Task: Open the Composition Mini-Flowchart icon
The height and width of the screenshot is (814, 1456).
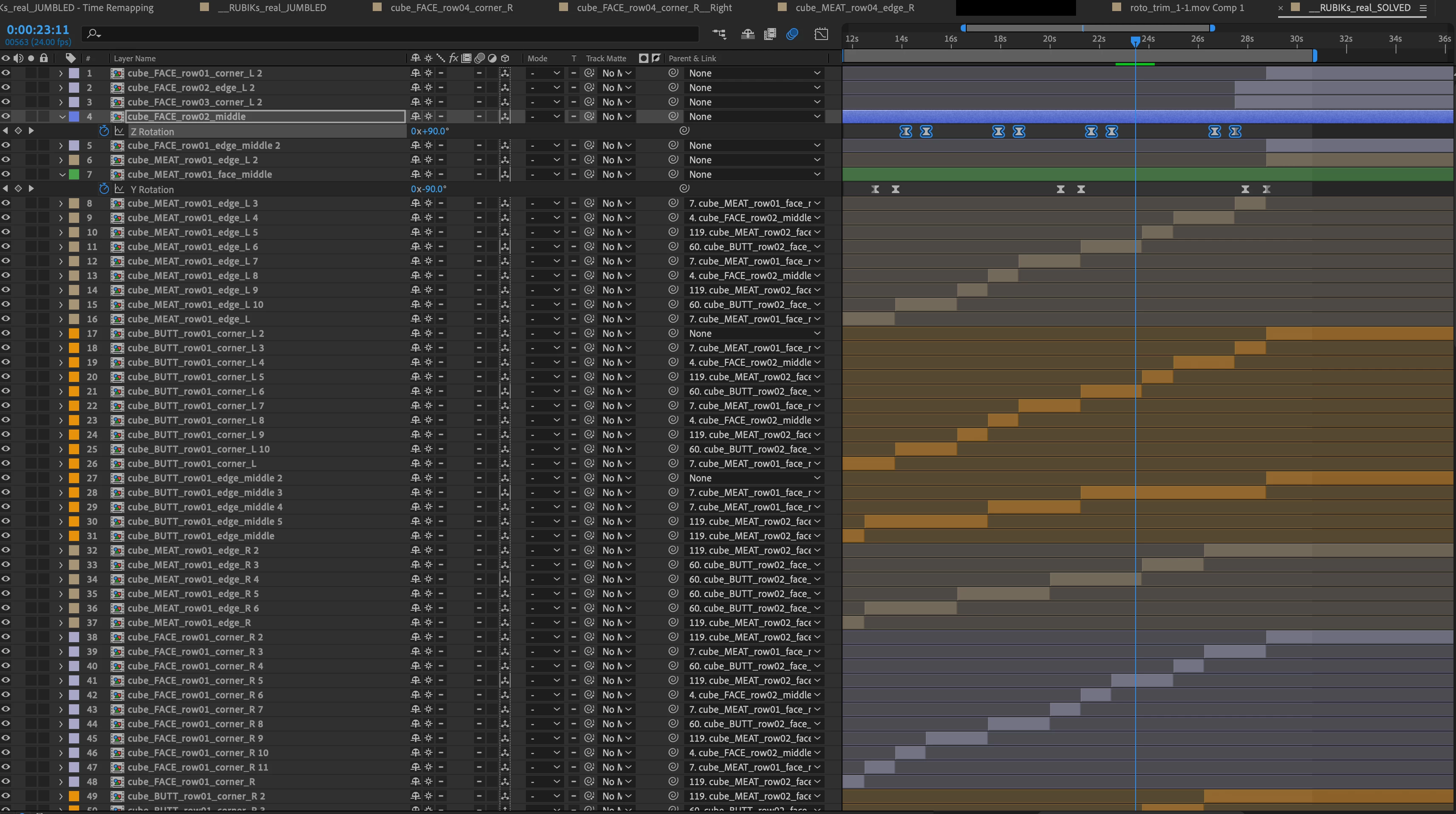Action: (719, 34)
